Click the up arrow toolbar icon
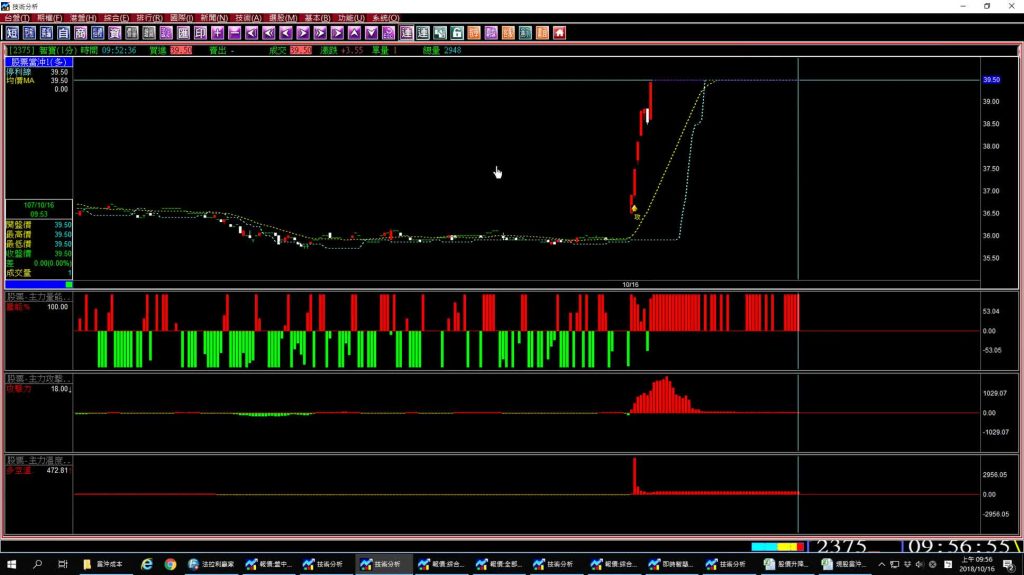 pos(354,33)
